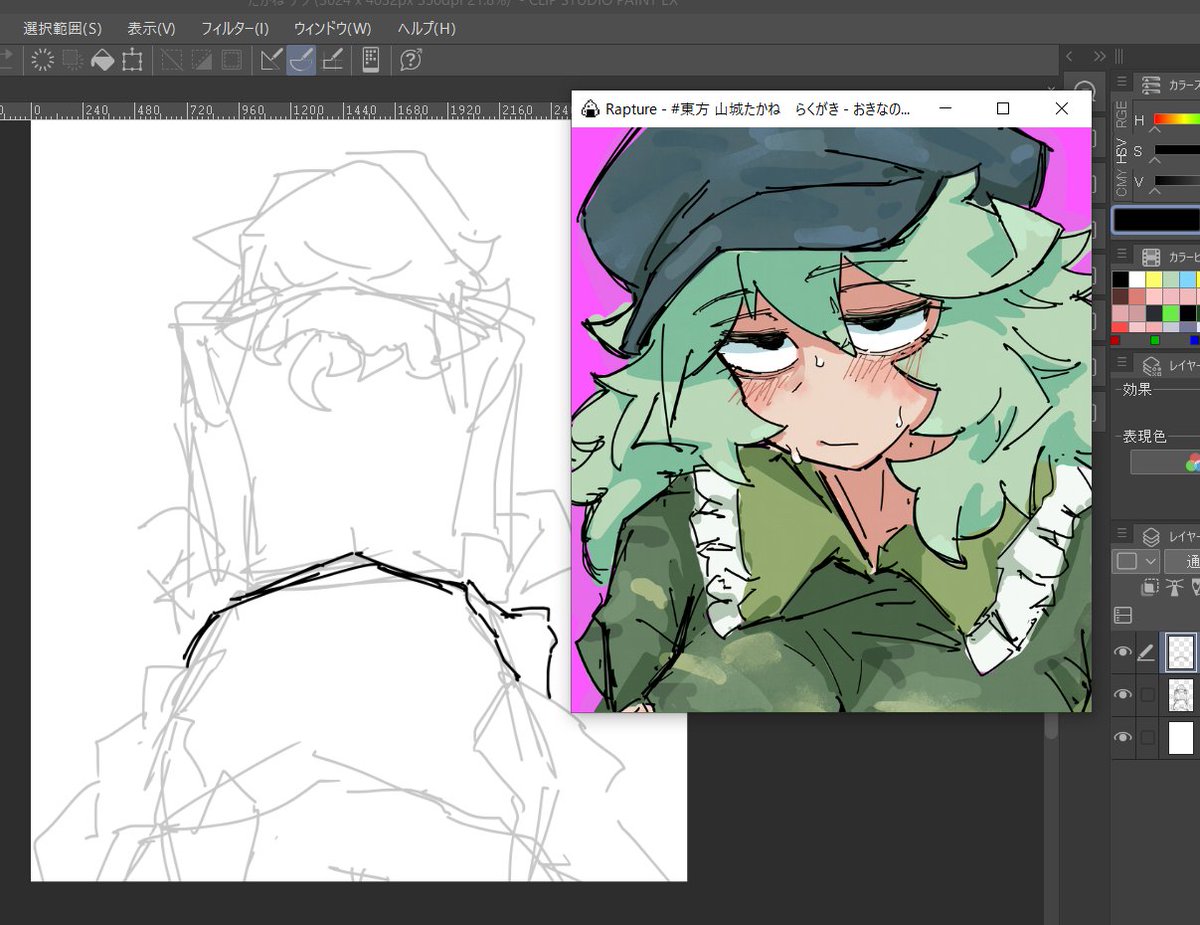Viewport: 1200px width, 925px height.
Task: Click the current black color bar
Action: [1157, 220]
